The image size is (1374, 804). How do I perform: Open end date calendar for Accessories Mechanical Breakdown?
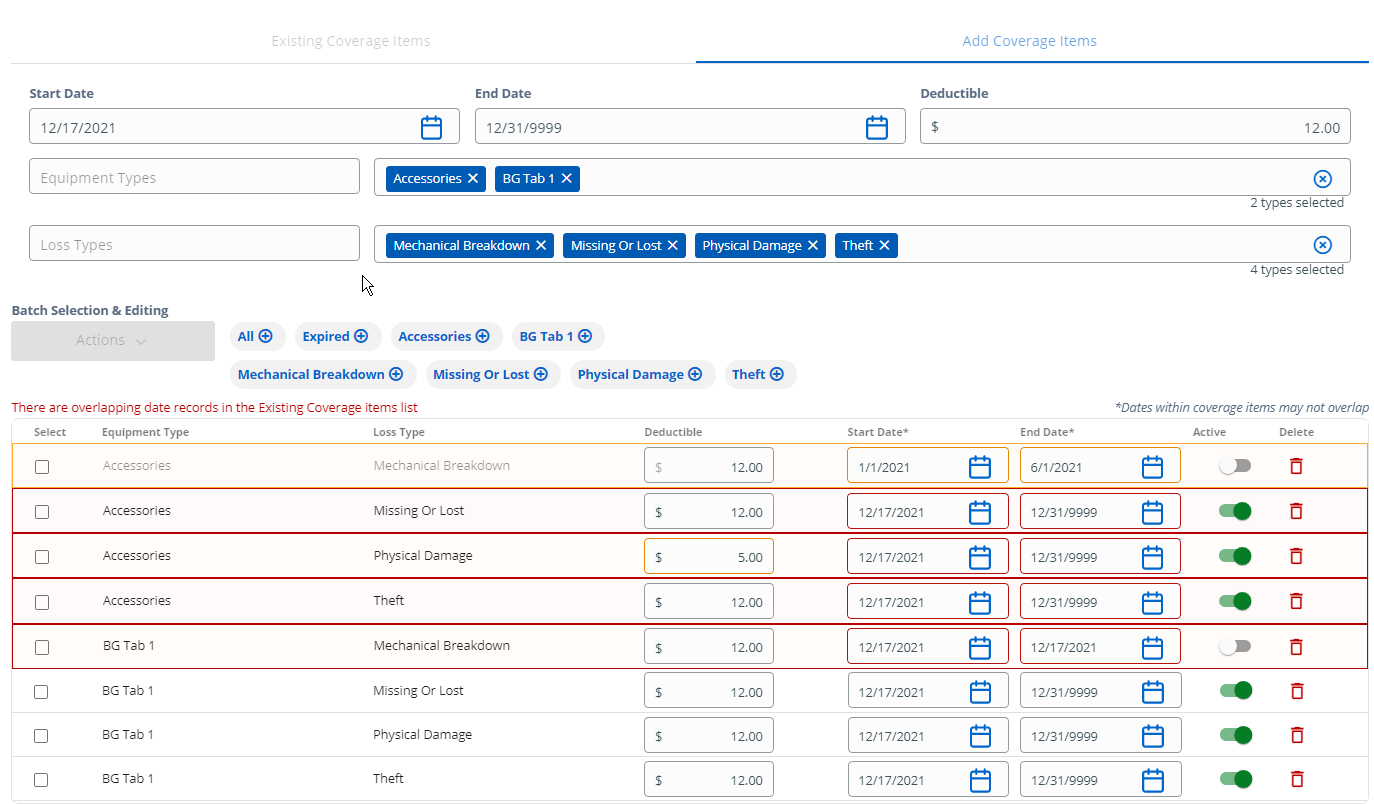click(1153, 467)
